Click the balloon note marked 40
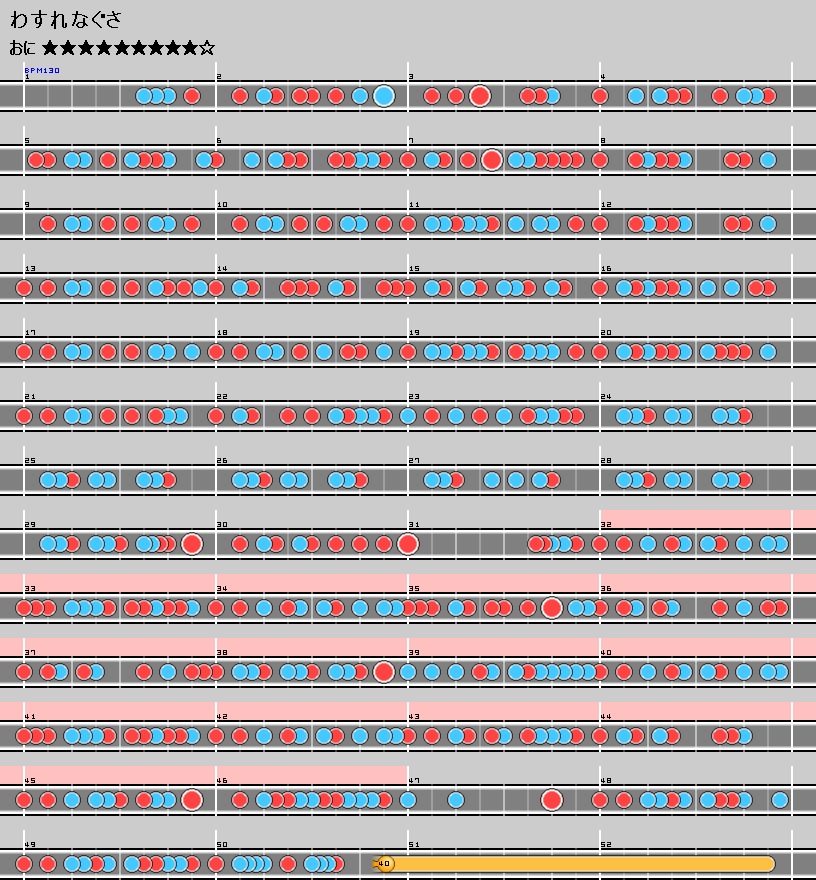This screenshot has width=816, height=880. [x=385, y=864]
